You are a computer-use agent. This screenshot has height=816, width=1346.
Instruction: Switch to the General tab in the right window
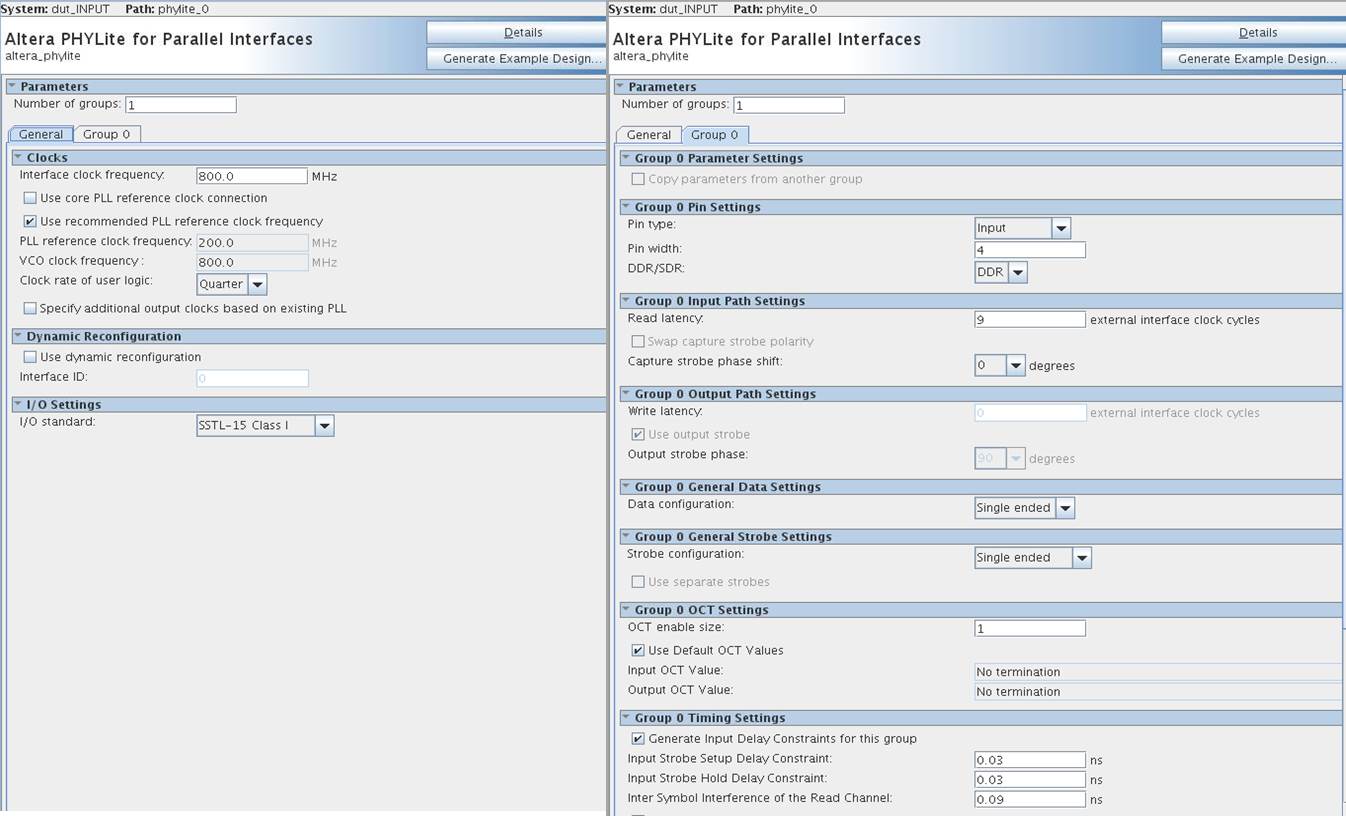pos(649,135)
